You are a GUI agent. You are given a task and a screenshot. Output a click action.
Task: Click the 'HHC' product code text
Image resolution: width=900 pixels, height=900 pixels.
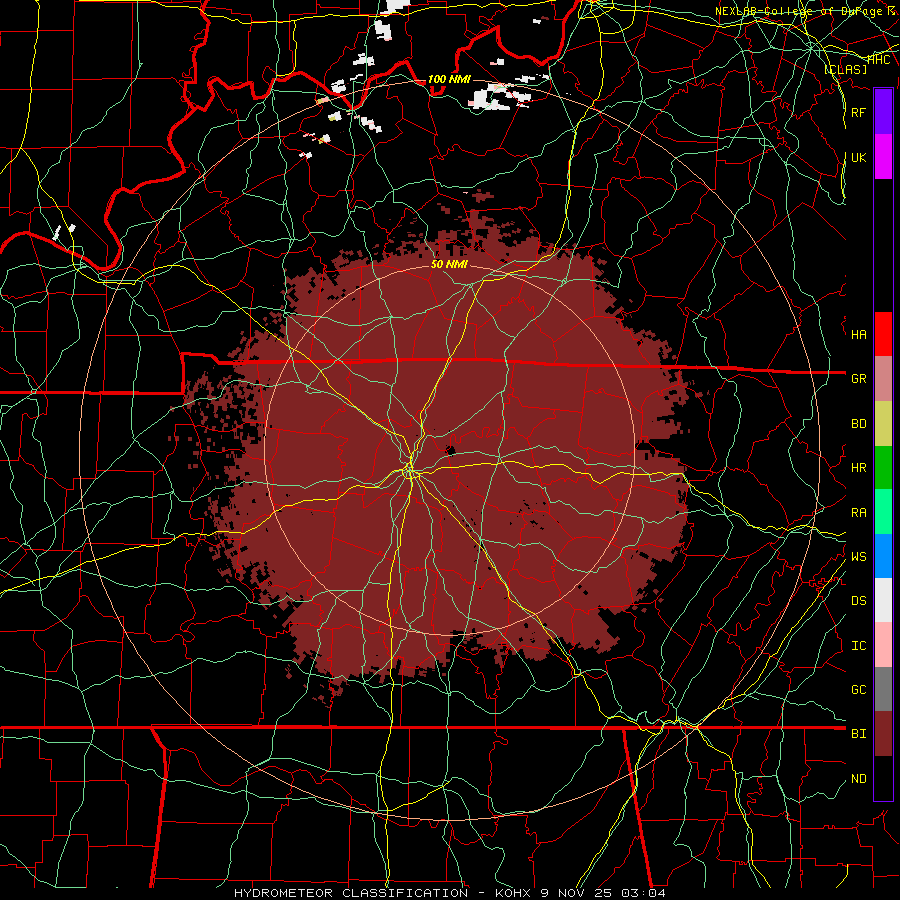878,59
